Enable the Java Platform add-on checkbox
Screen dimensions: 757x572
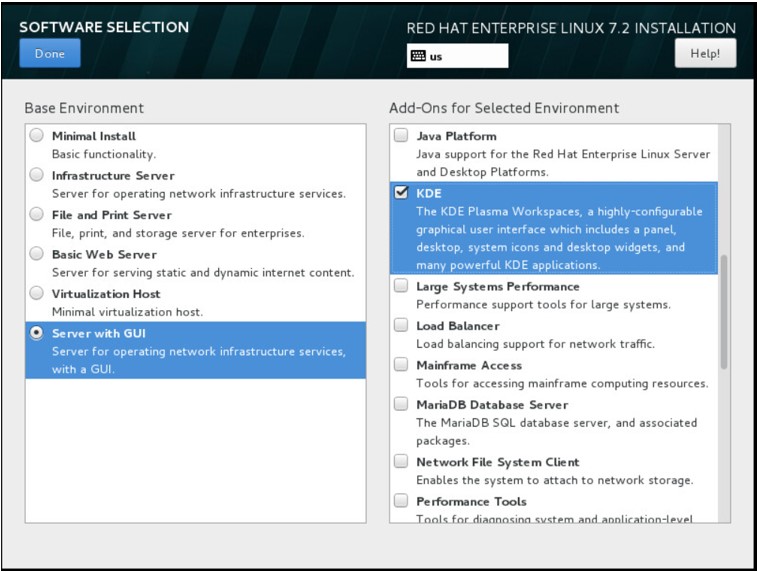point(401,135)
